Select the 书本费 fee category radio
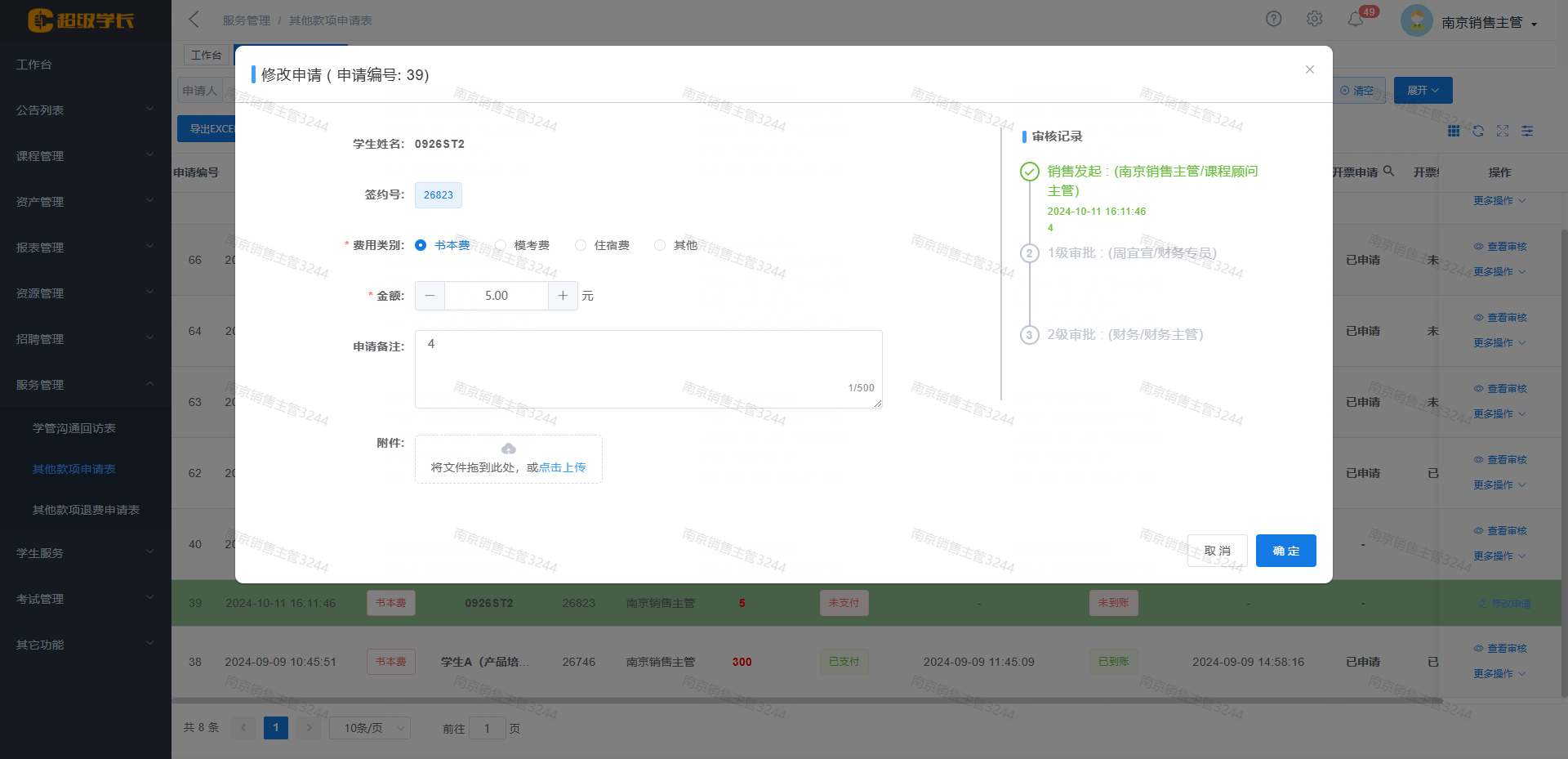Viewport: 1568px width, 759px height. [x=421, y=245]
